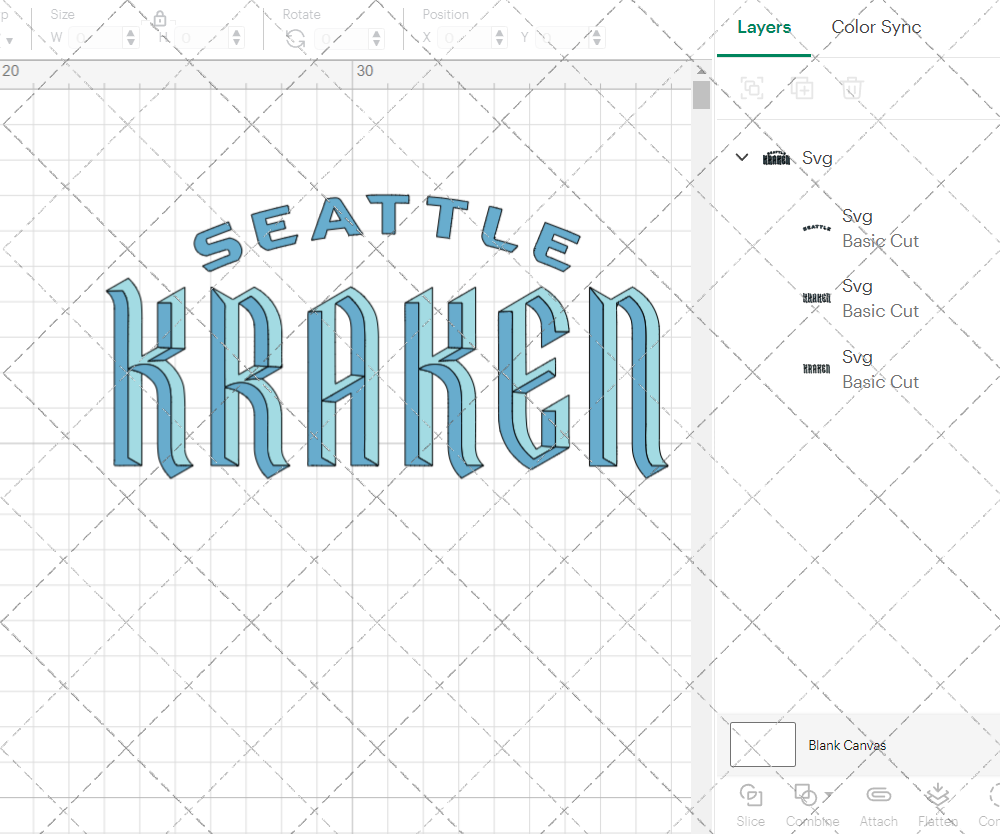Click the Duplicate icon in Layers panel
The height and width of the screenshot is (834, 1000).
tap(802, 87)
